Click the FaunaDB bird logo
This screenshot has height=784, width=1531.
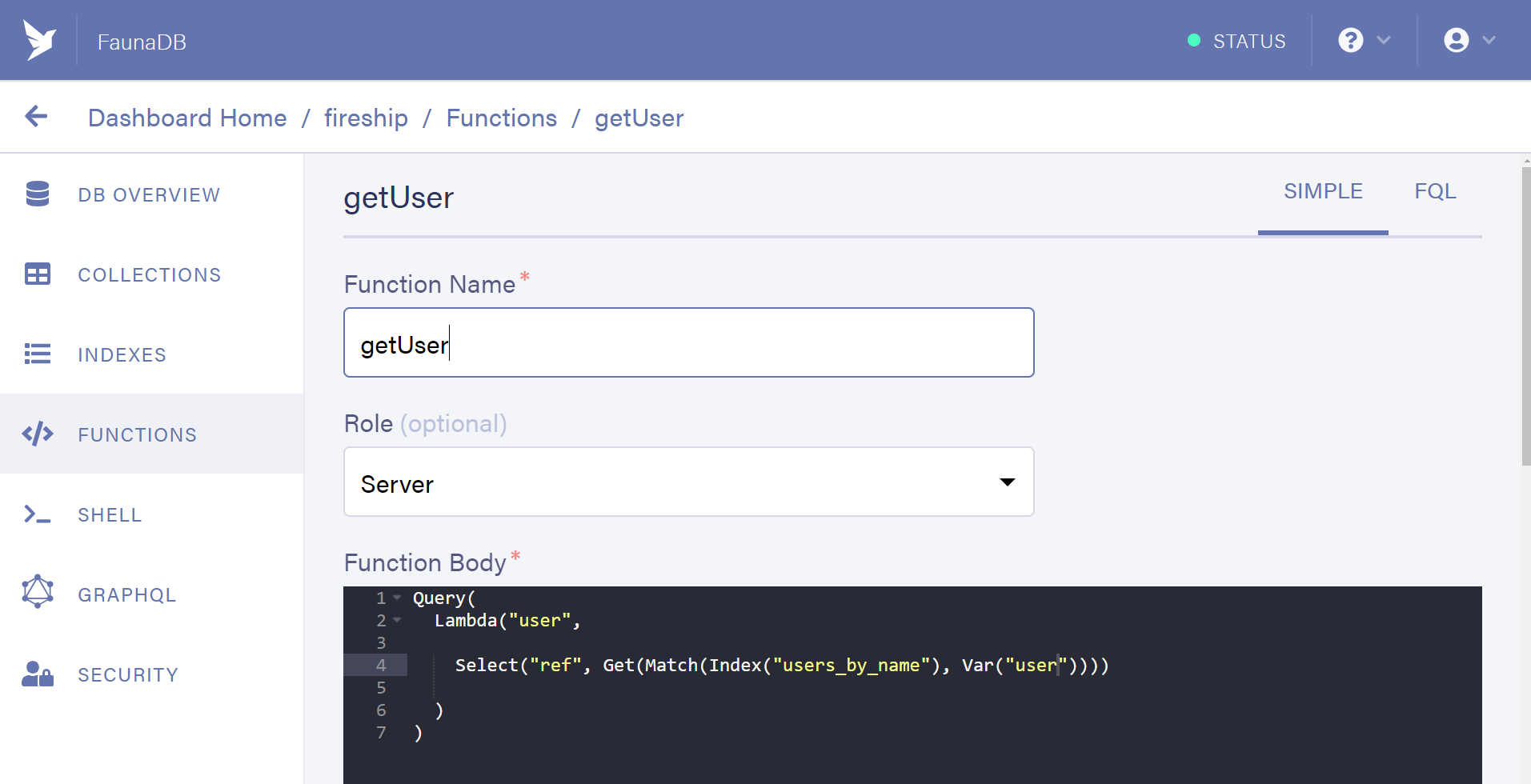pos(39,40)
